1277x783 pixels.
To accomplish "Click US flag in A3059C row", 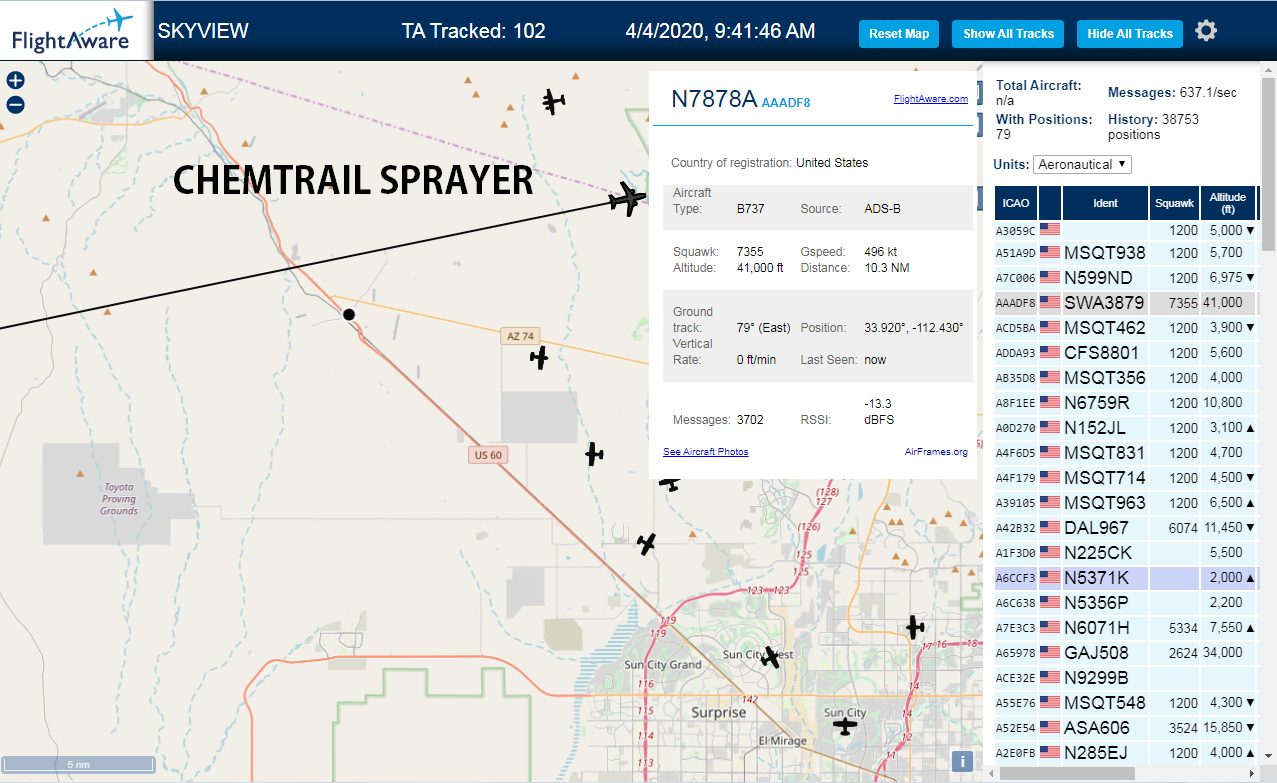I will point(1050,229).
